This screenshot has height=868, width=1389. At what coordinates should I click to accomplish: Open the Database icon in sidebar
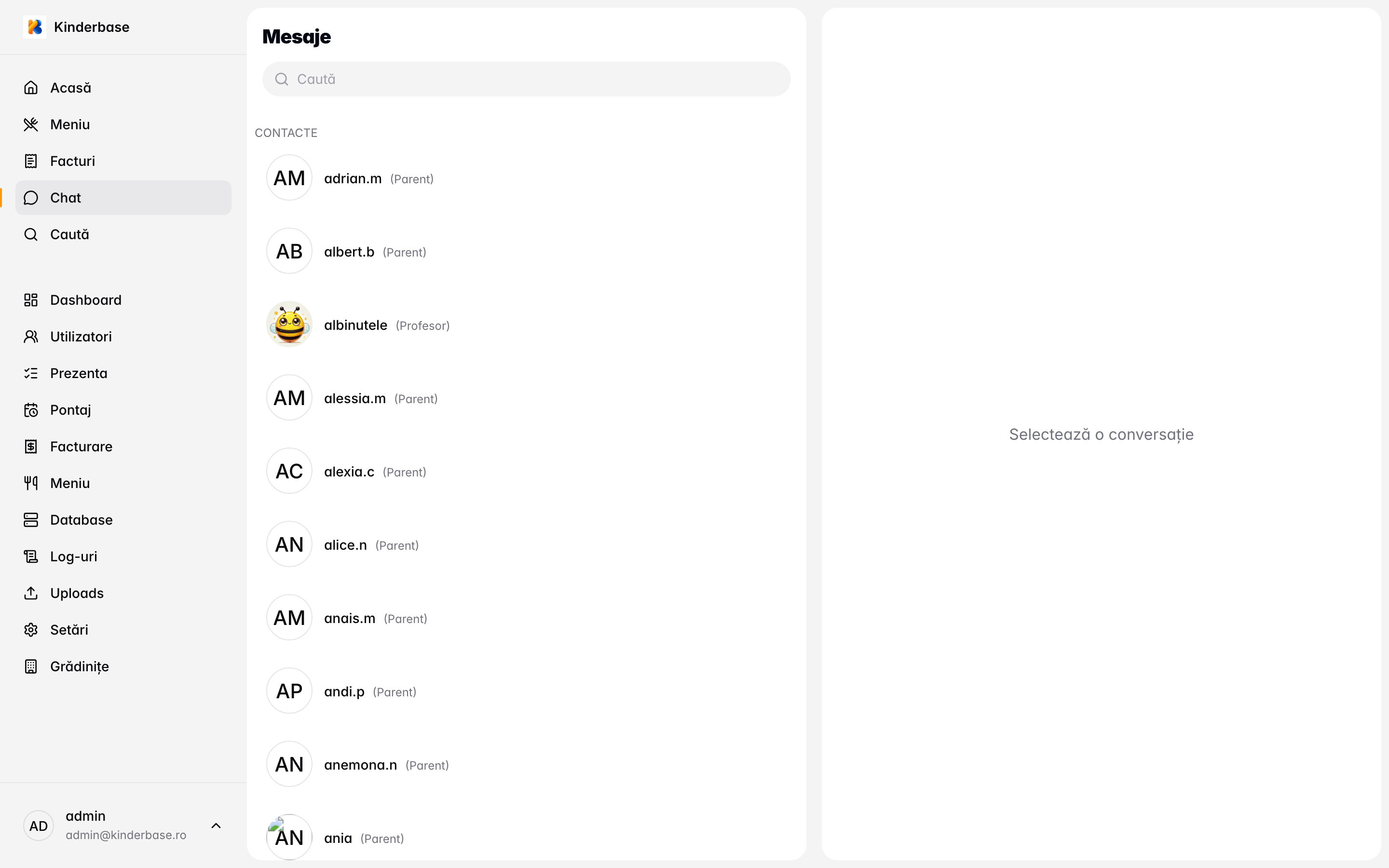(31, 520)
